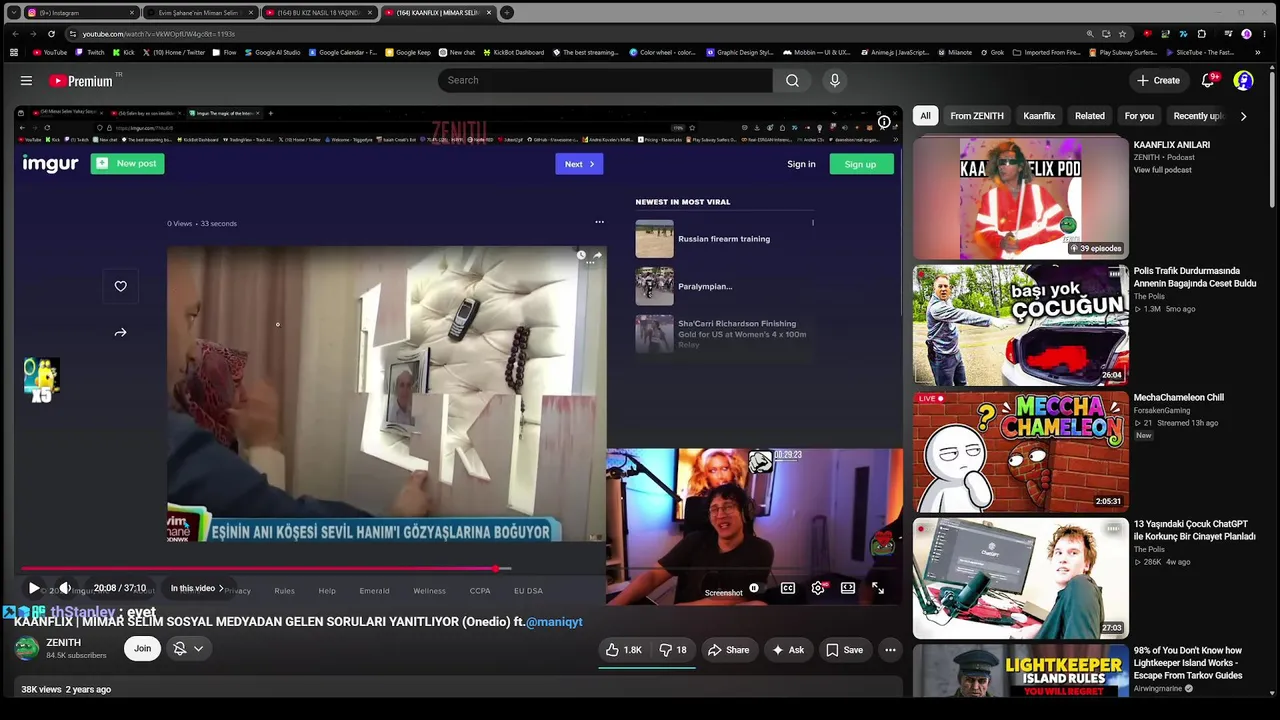Save the video to a playlist
The image size is (1280, 720).
click(844, 650)
